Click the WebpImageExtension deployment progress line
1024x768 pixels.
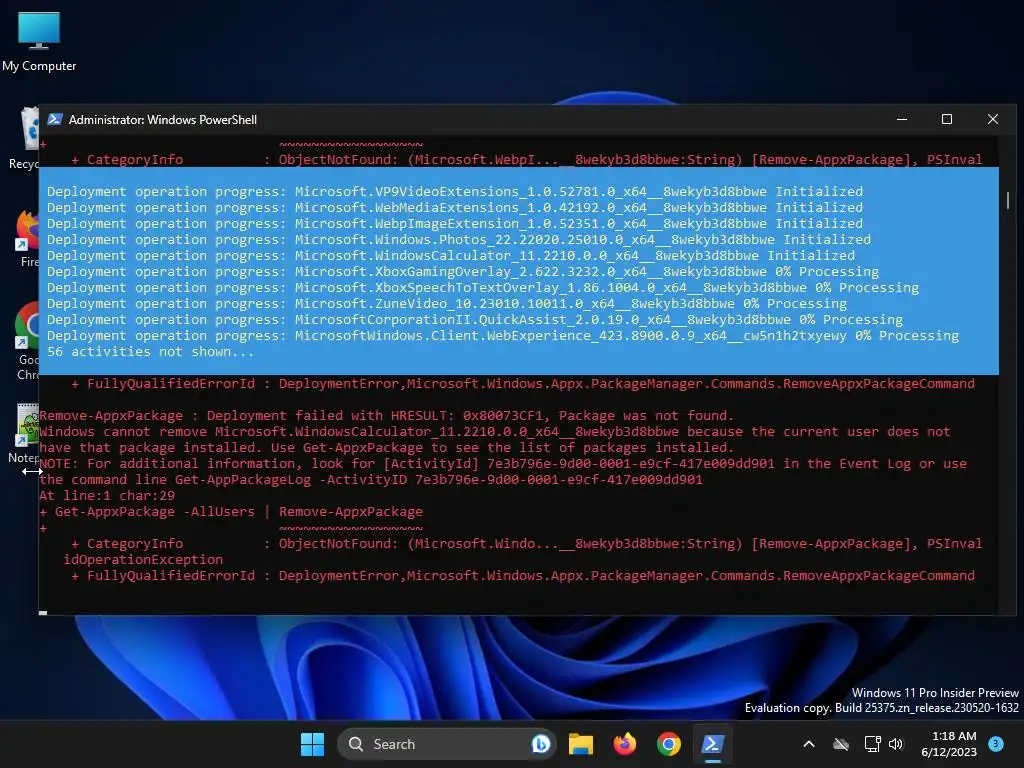455,223
